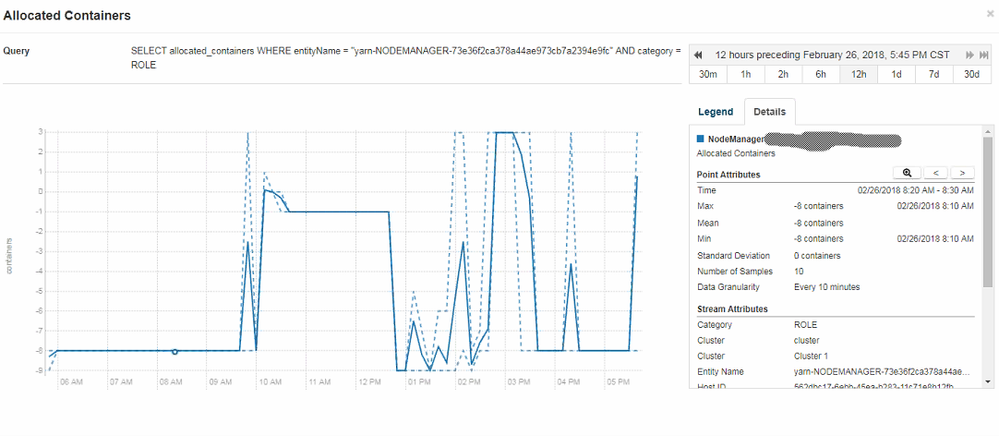This screenshot has height=436, width=999.
Task: Click the details panel scrollbar thumb
Action: 988,212
